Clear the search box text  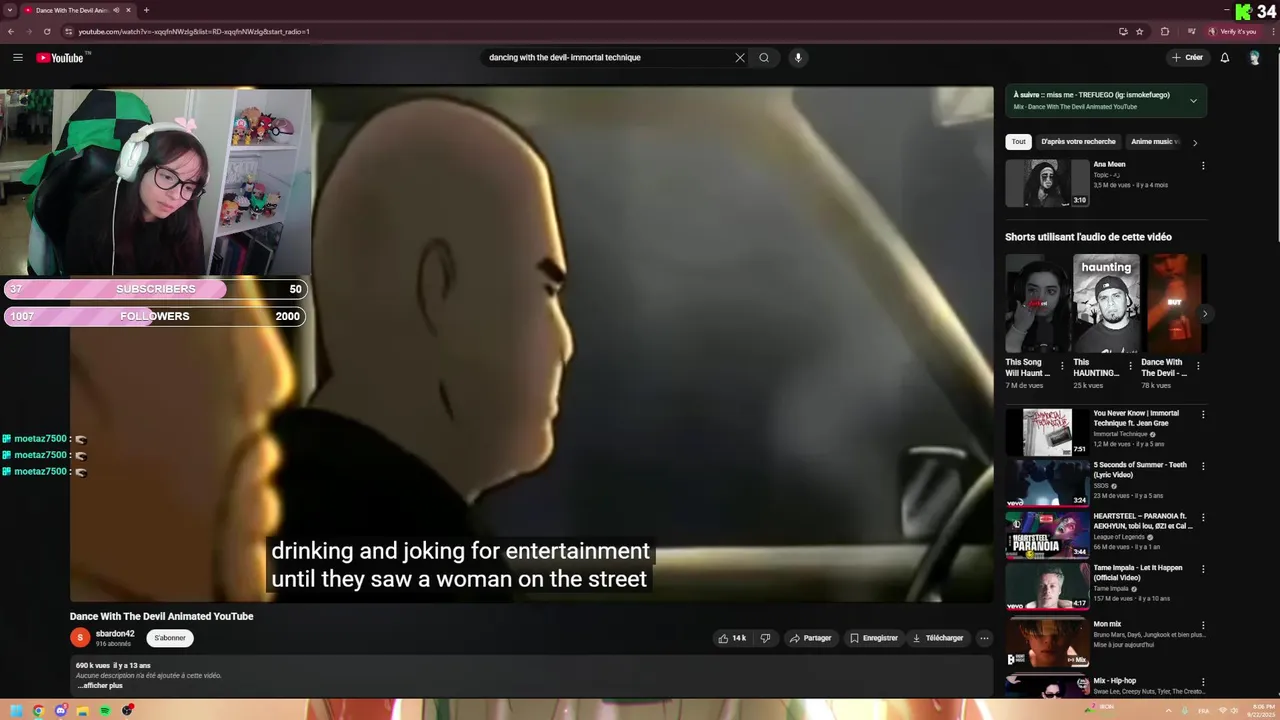tap(740, 57)
